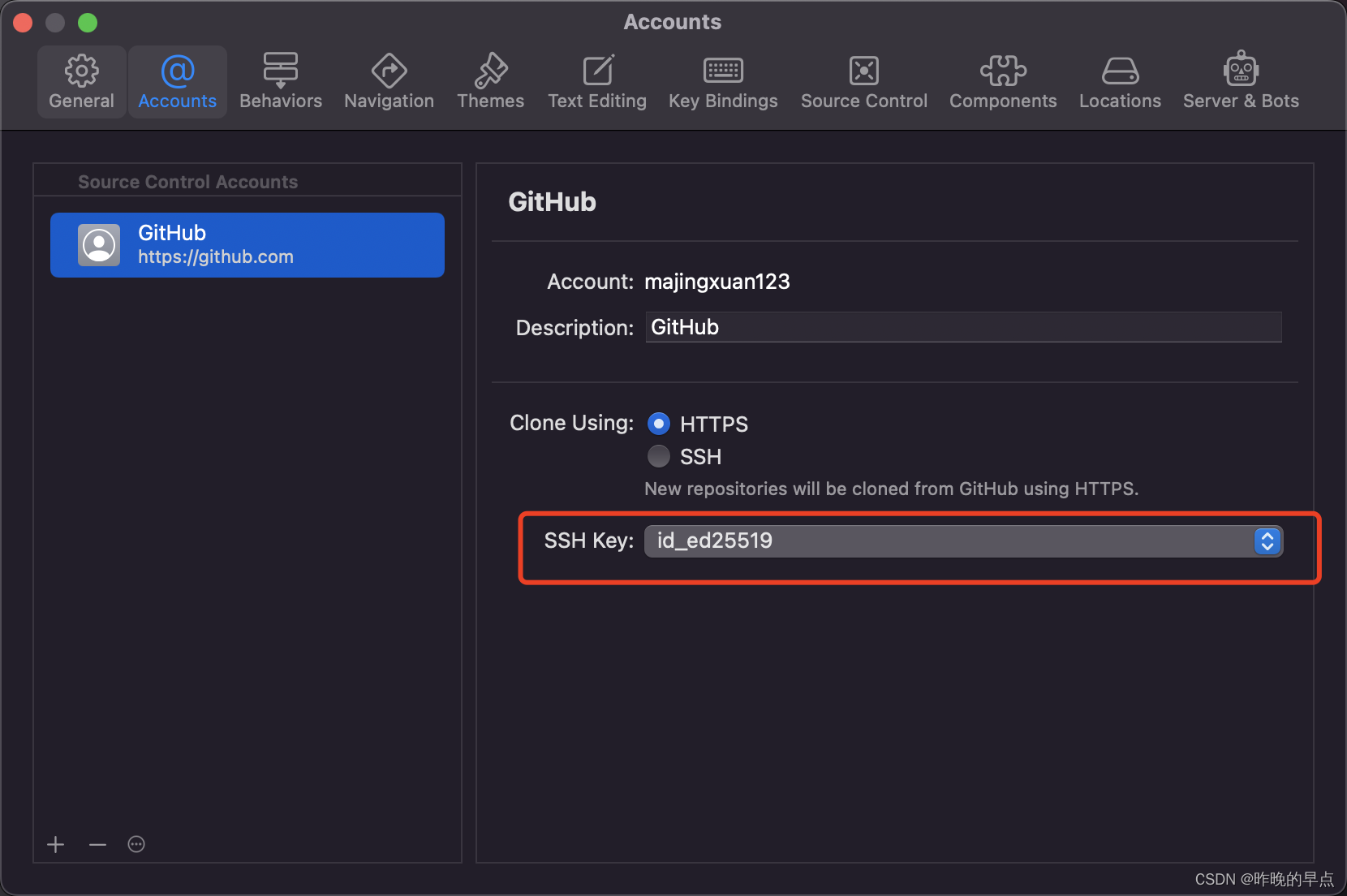
Task: Open the Themes preferences tab
Action: tap(490, 82)
